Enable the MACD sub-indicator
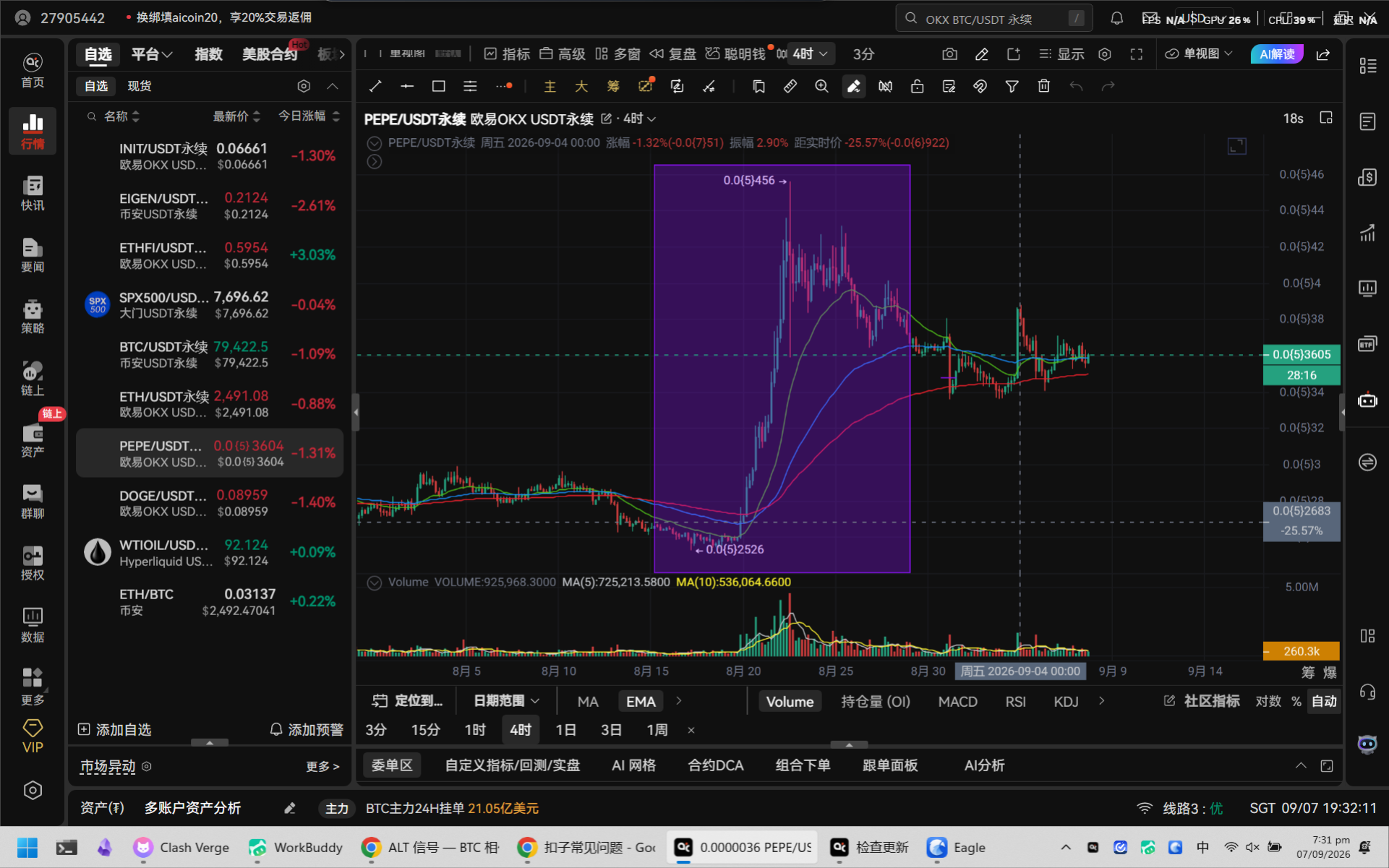The image size is (1389, 868). pos(957,702)
